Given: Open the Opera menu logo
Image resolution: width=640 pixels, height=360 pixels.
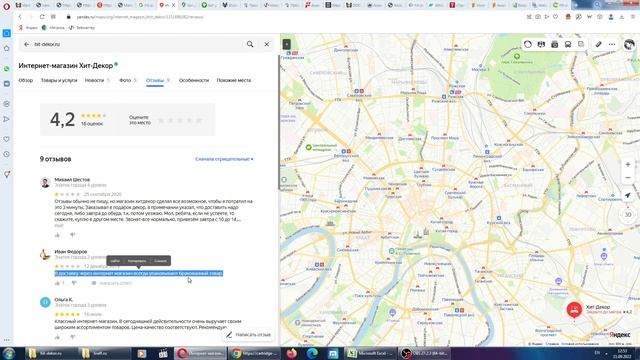Looking at the screenshot, I should 6,6.
